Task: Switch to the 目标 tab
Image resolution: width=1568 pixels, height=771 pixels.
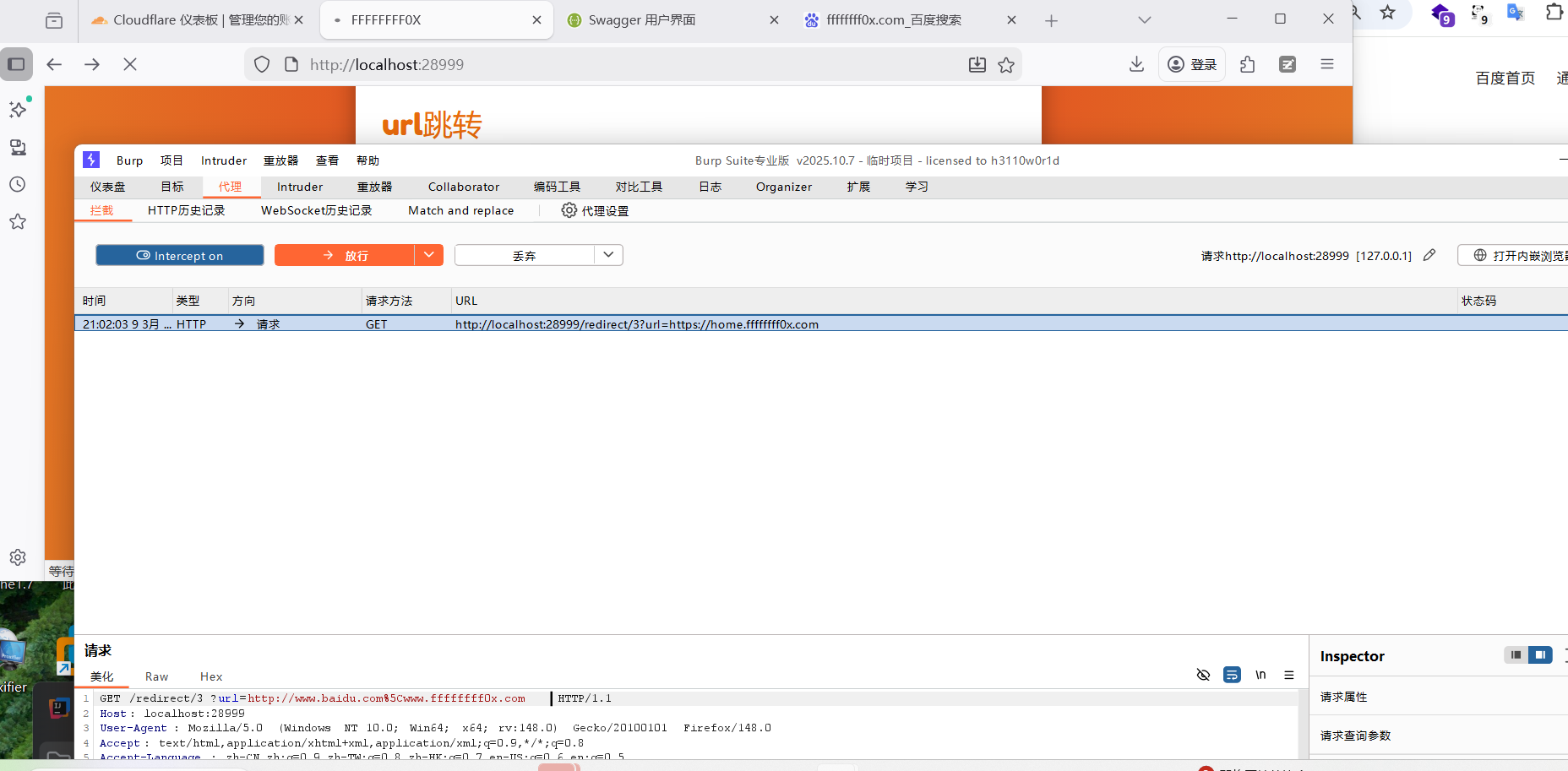Action: [x=172, y=187]
